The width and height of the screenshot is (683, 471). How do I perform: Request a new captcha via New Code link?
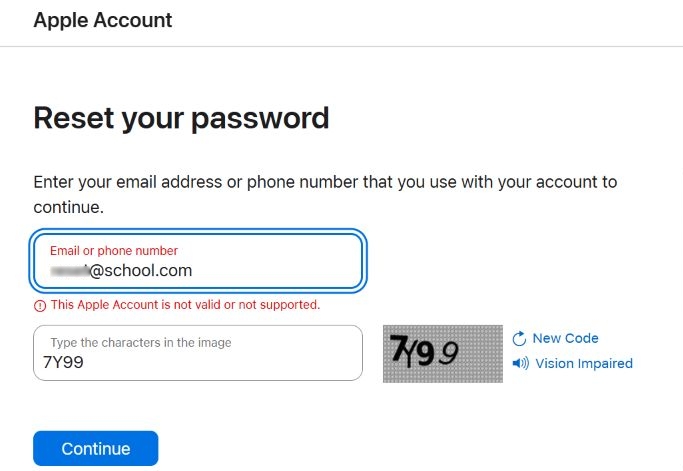[x=565, y=339]
